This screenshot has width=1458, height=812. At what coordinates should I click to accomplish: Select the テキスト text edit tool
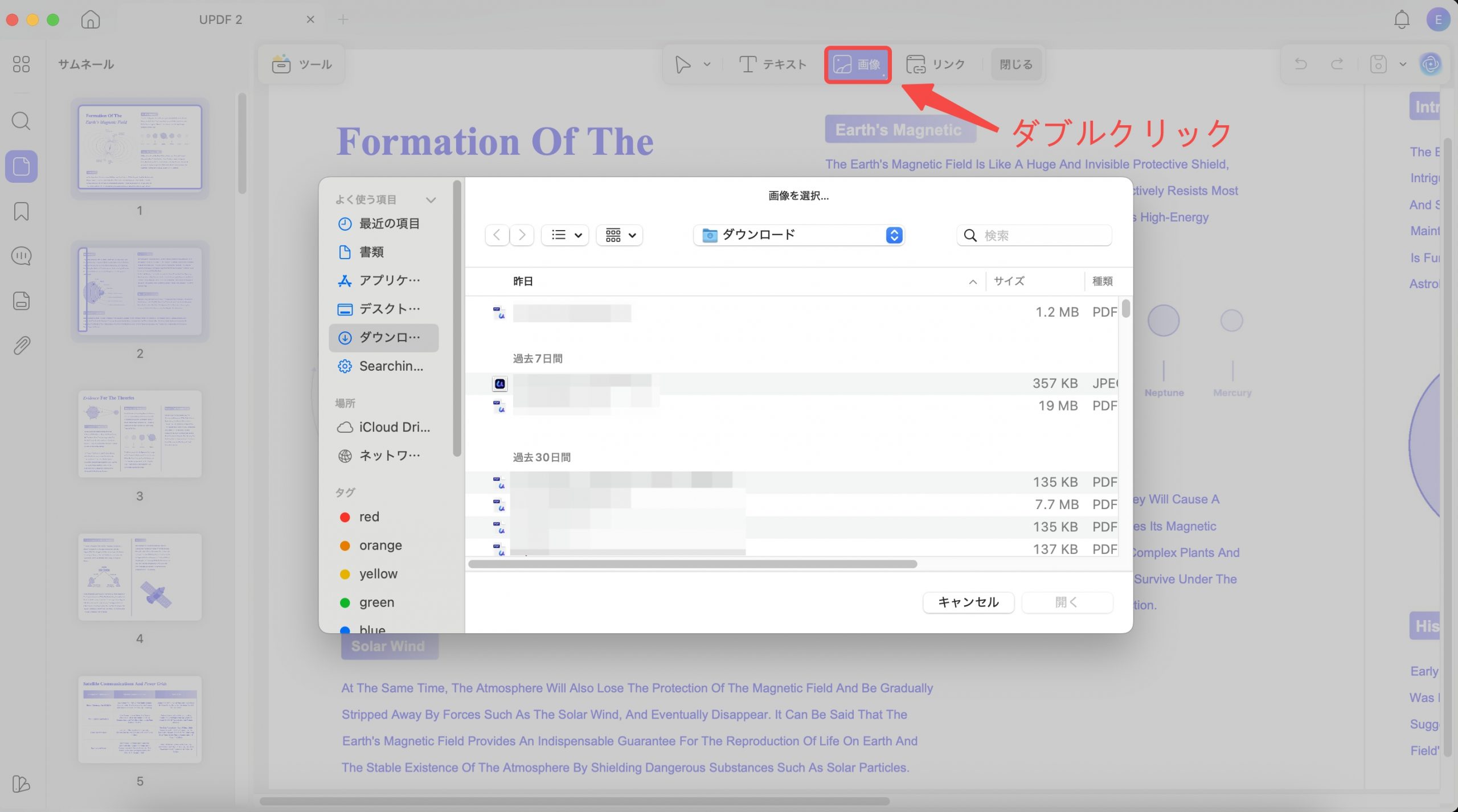pos(773,64)
